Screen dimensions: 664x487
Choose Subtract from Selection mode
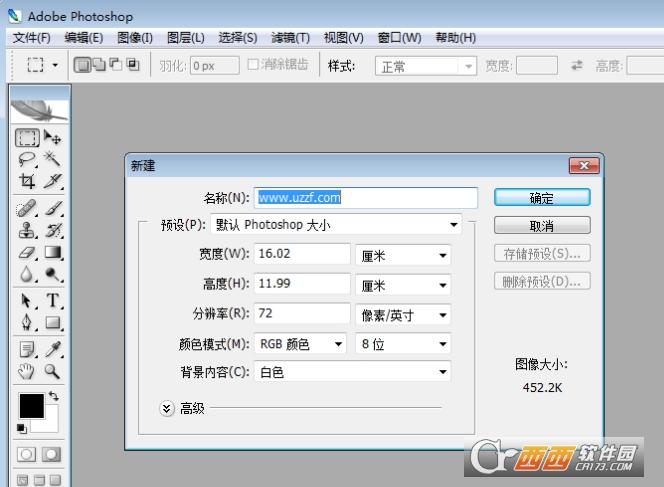[116, 65]
